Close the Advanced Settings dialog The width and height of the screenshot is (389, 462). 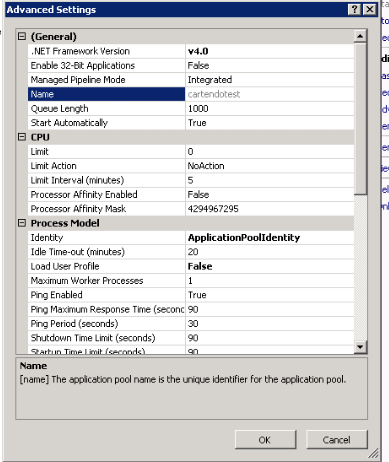[369, 9]
